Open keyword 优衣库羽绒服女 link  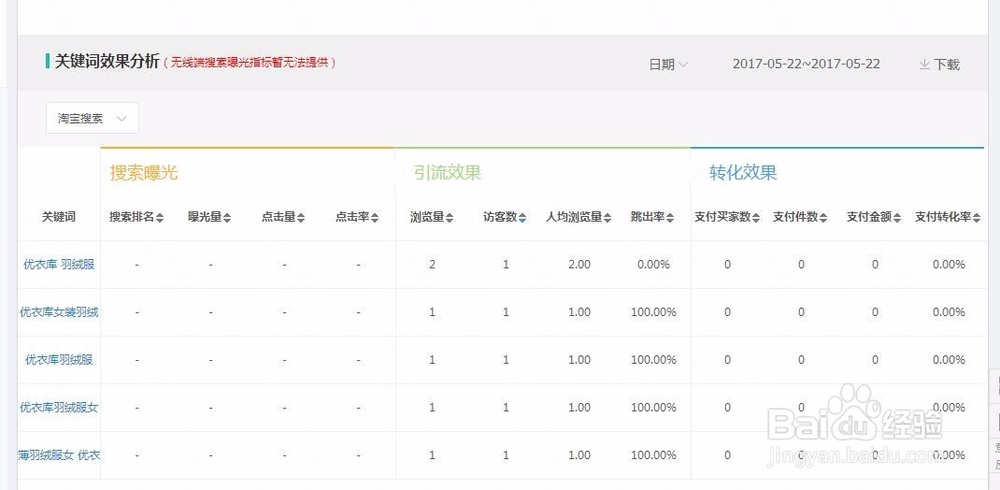[x=59, y=407]
